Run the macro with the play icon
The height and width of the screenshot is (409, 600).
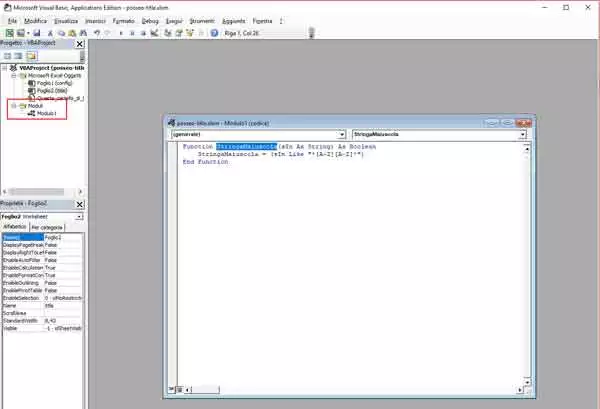[121, 33]
